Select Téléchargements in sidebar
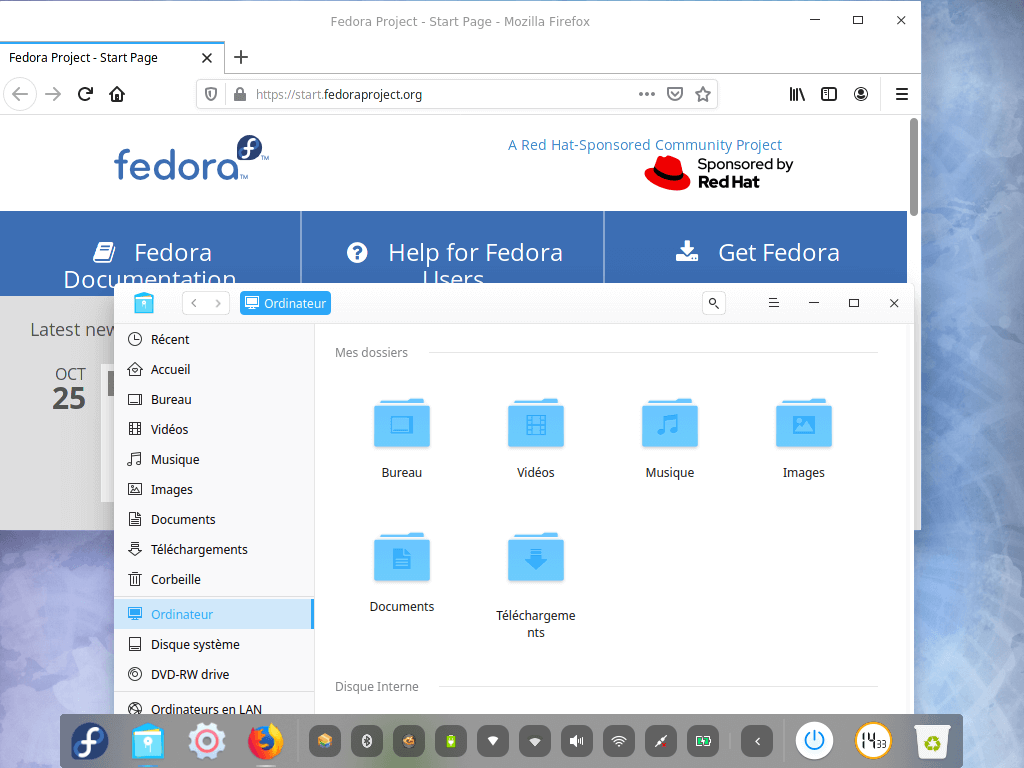 point(214,550)
